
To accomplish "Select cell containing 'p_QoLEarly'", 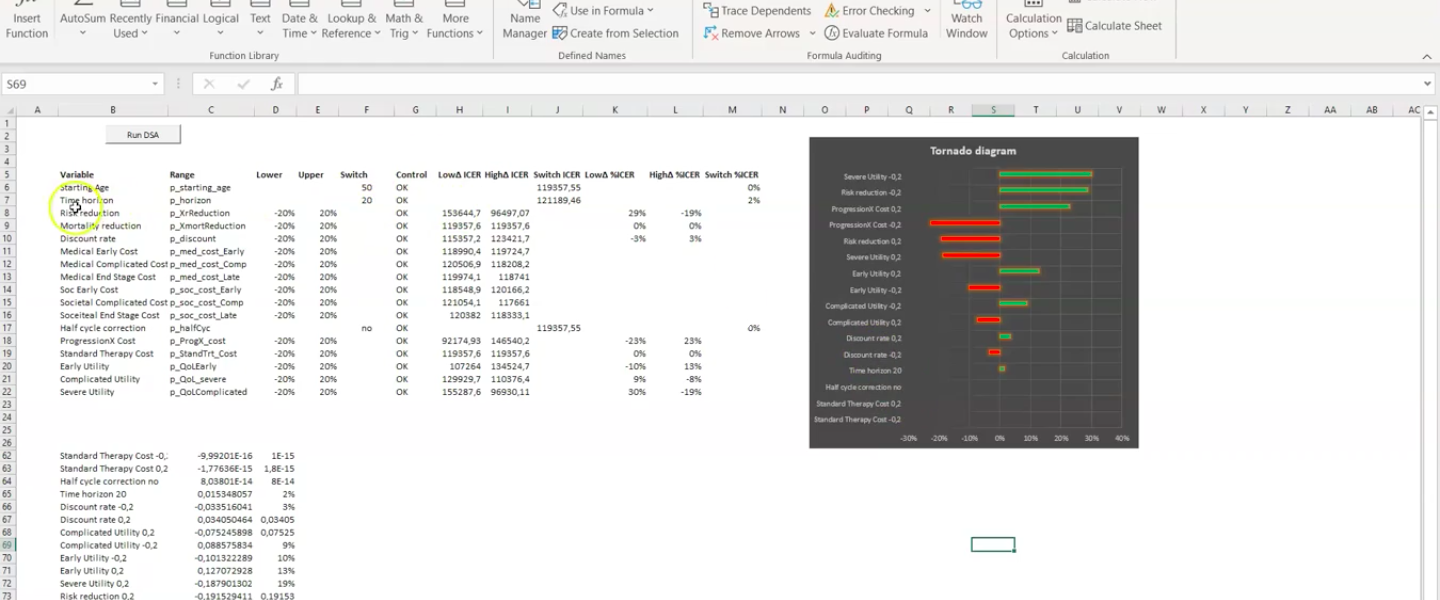I will (x=210, y=367).
